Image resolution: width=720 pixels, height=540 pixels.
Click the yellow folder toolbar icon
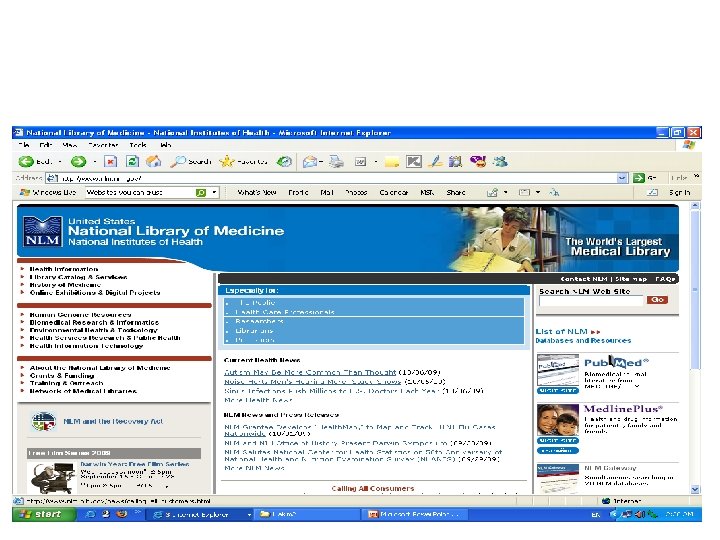pos(392,162)
